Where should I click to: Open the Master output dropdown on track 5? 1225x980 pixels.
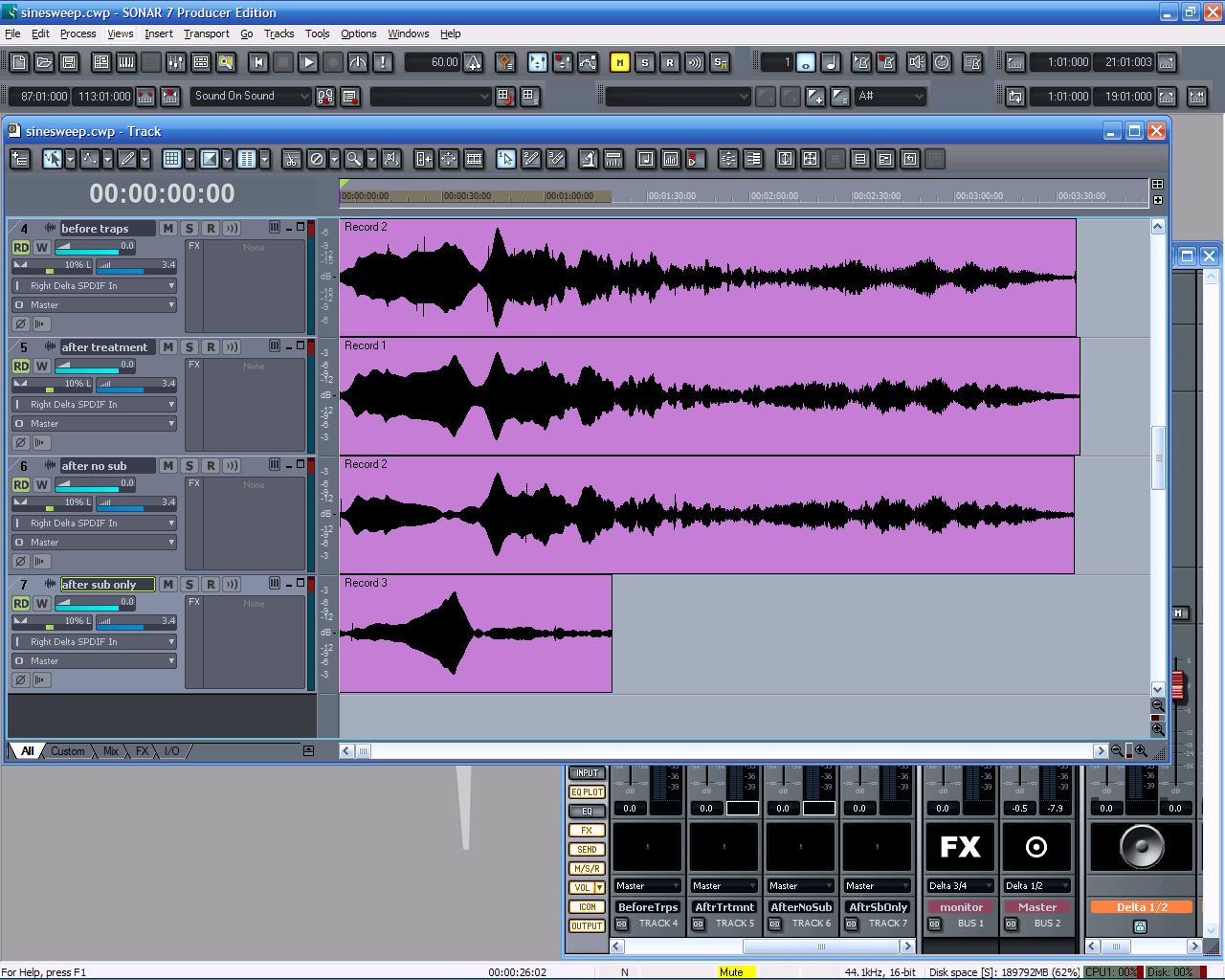(95, 423)
